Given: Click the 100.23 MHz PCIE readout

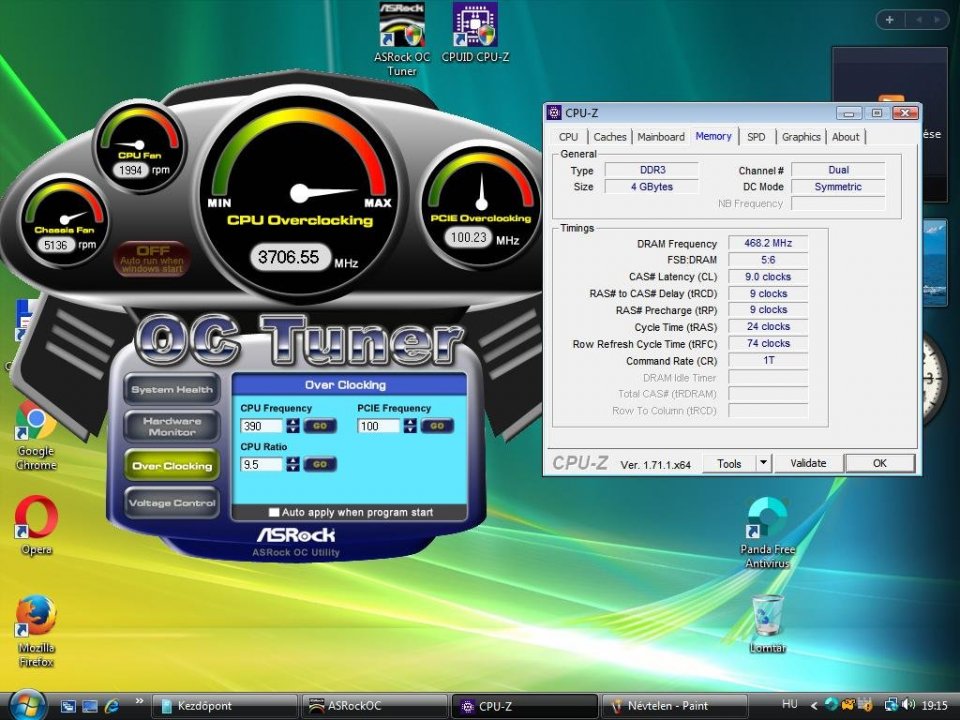Looking at the screenshot, I should 469,238.
